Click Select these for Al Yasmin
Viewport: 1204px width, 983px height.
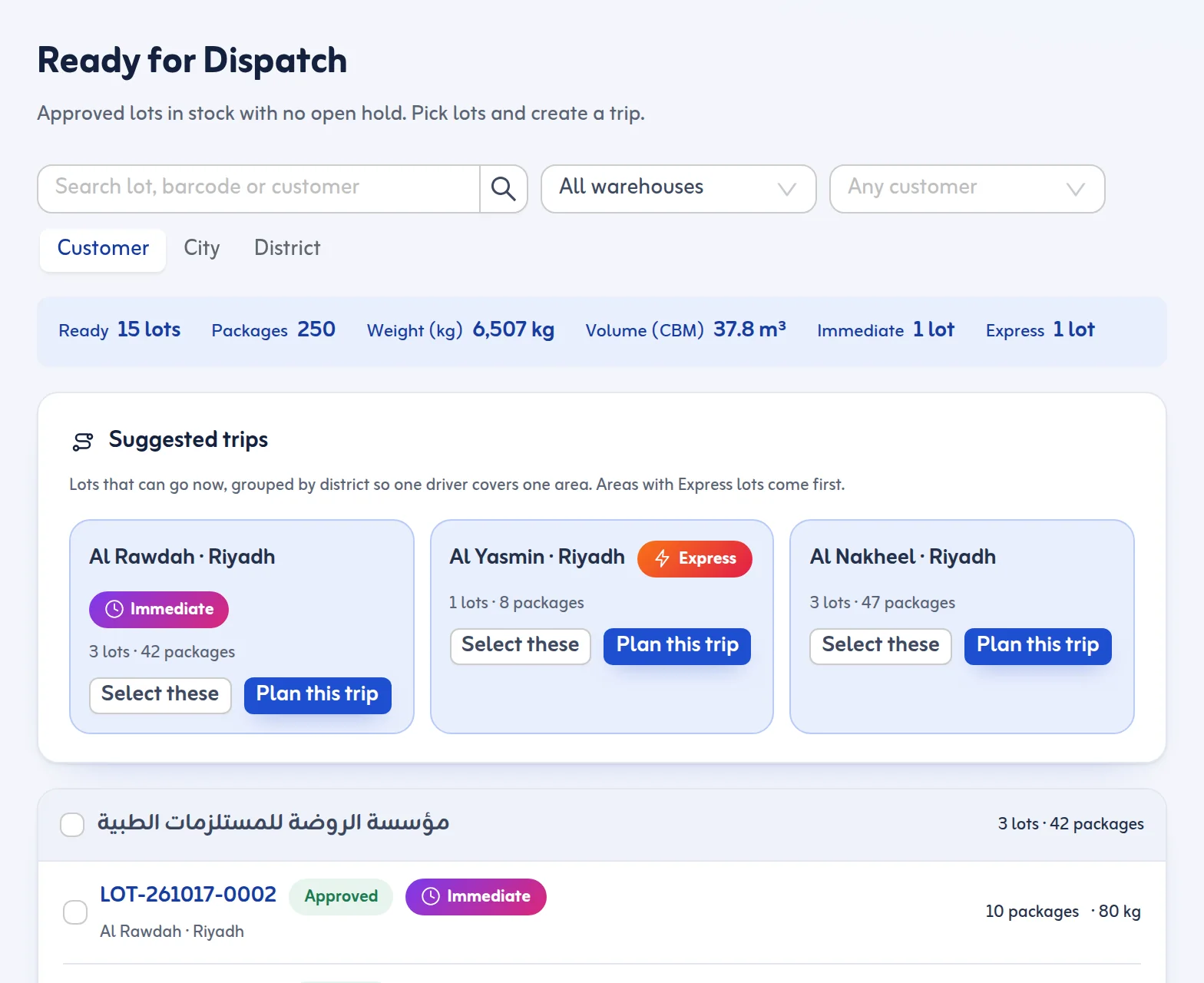click(521, 646)
